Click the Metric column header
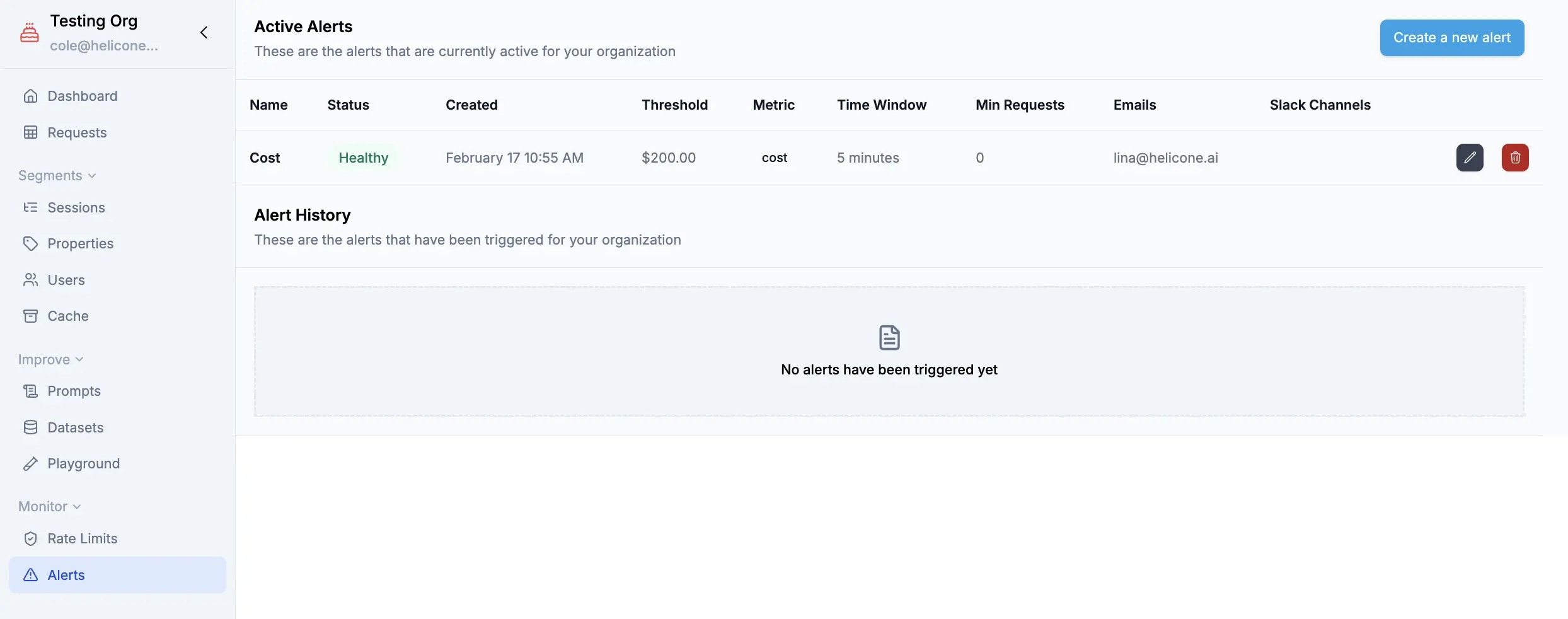This screenshot has height=619, width=1568. tap(773, 105)
